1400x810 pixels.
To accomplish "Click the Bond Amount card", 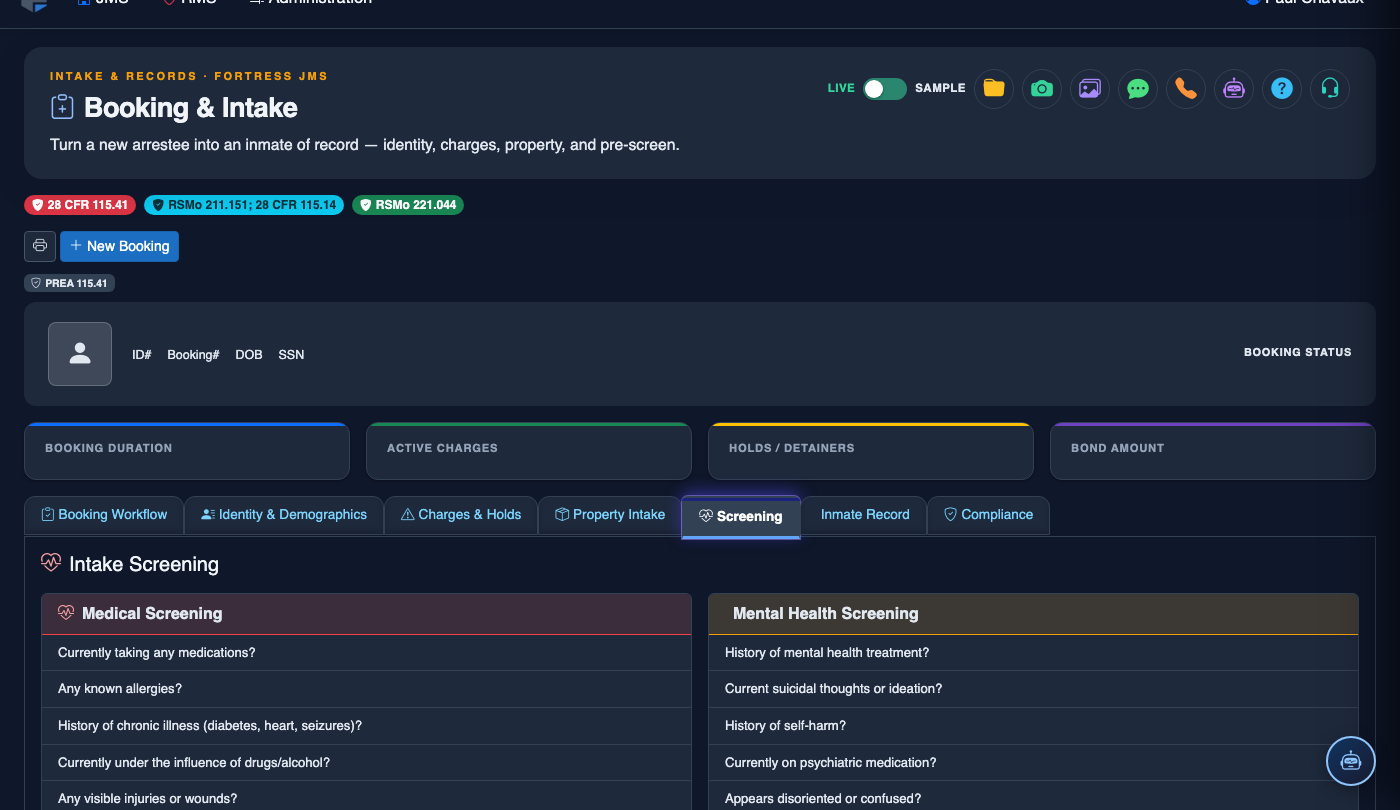I will point(1213,451).
